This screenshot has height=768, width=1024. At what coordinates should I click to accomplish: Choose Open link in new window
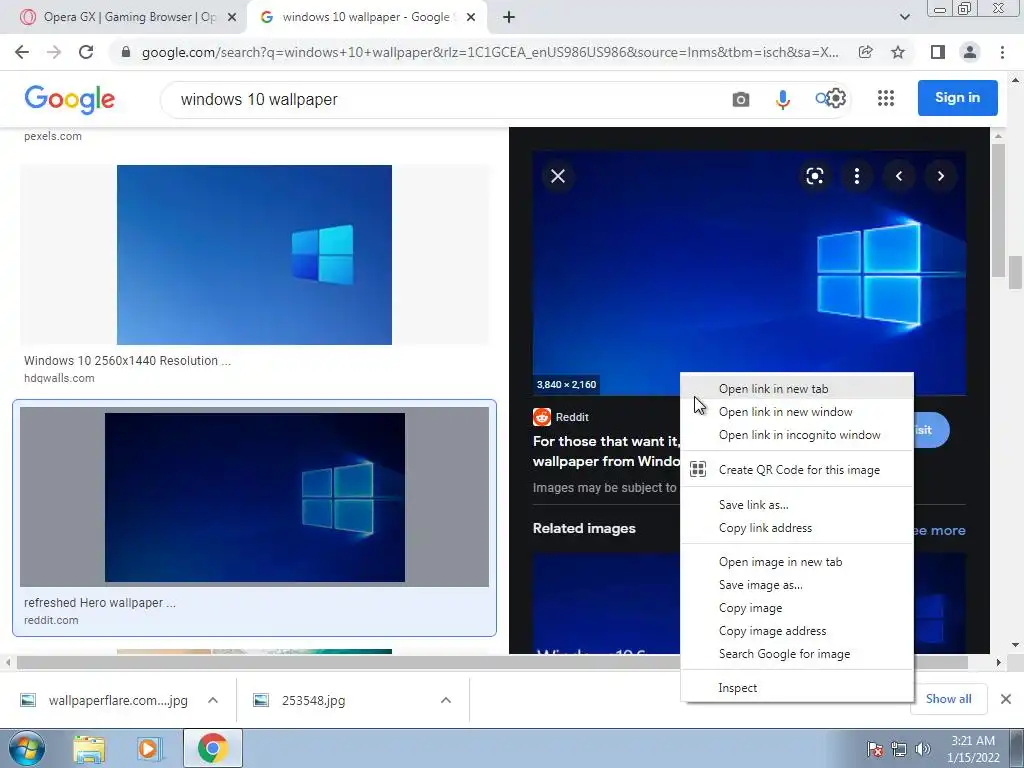tap(797, 412)
